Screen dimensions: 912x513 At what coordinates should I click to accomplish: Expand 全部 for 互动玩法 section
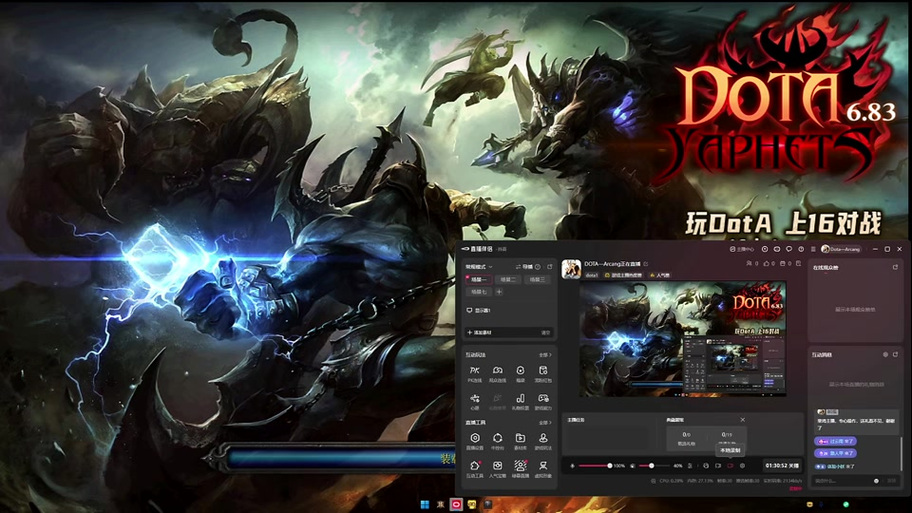[545, 355]
